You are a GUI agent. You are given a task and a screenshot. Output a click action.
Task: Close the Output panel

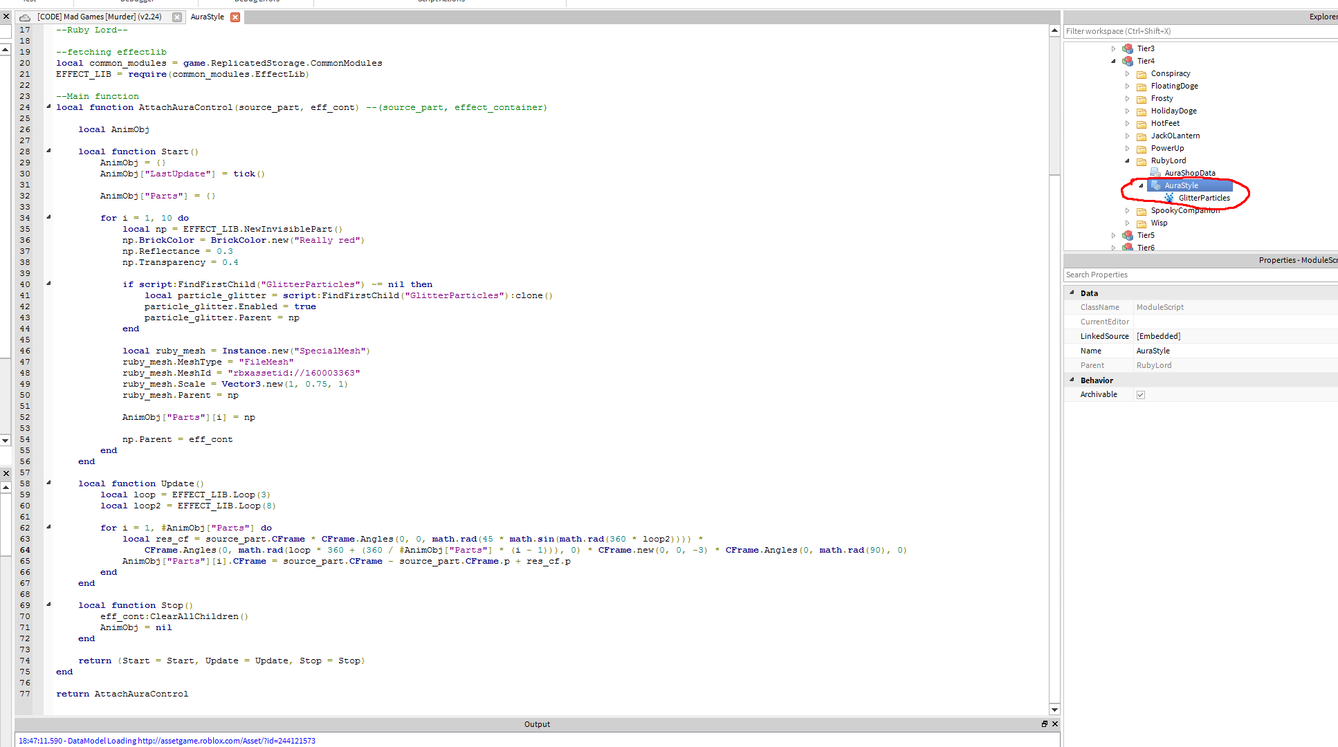click(x=1054, y=724)
